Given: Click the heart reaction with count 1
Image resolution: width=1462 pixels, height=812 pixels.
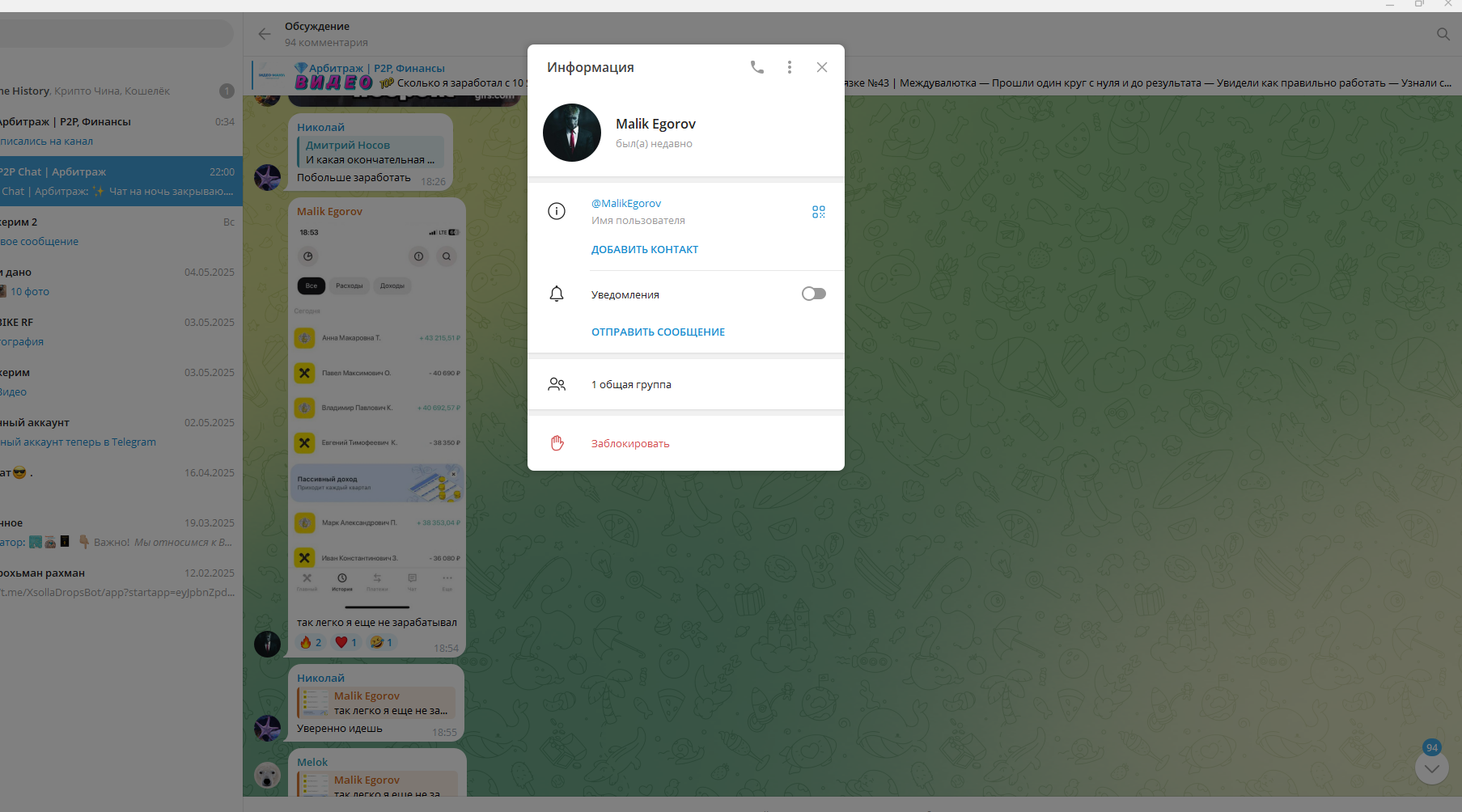Looking at the screenshot, I should (x=346, y=642).
